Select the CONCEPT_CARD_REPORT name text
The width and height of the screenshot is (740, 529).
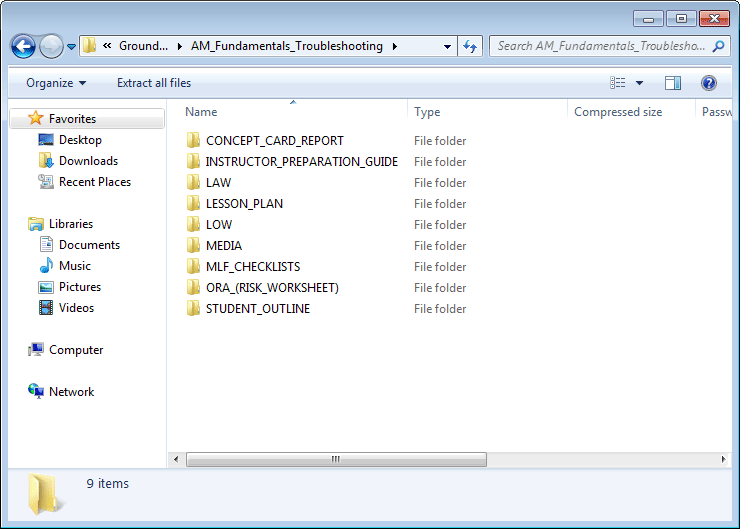point(275,141)
